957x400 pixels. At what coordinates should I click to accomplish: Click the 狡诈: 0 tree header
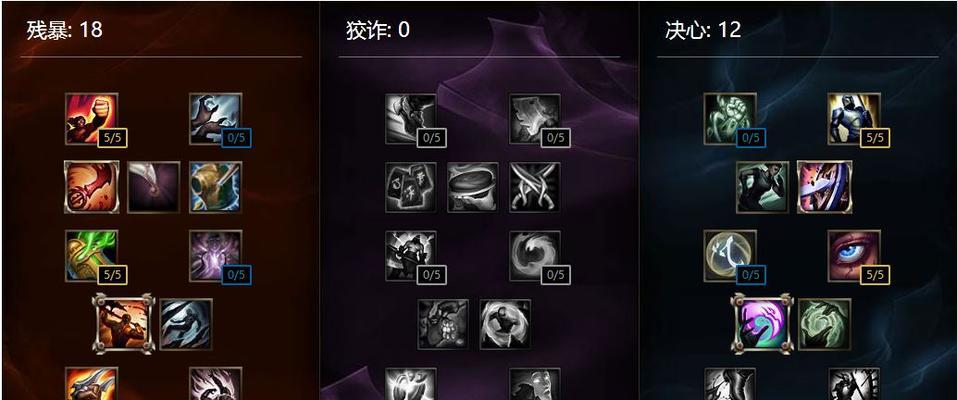[x=378, y=29]
